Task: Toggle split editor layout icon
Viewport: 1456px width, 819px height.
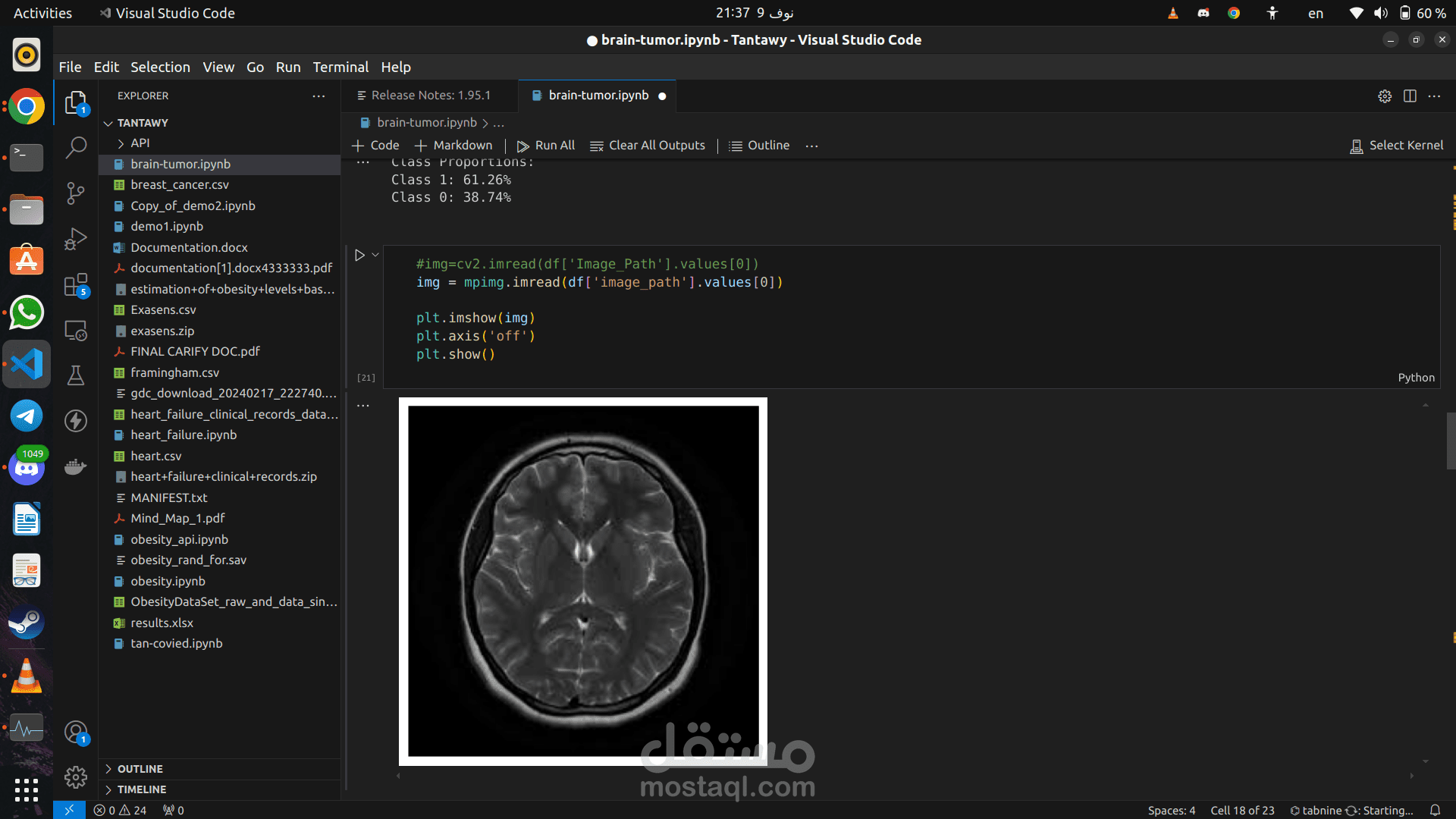Action: [1410, 96]
